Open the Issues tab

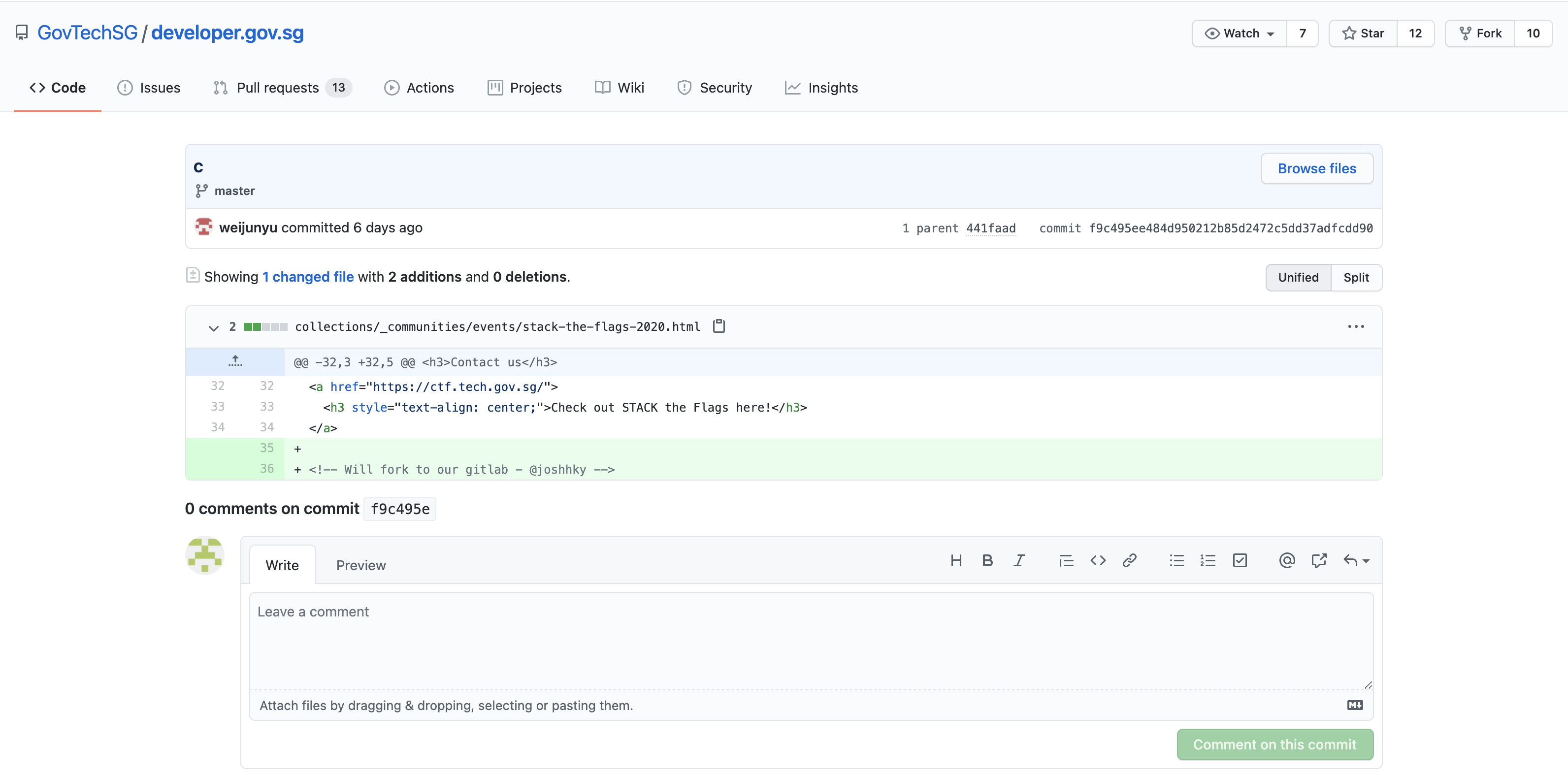(149, 88)
